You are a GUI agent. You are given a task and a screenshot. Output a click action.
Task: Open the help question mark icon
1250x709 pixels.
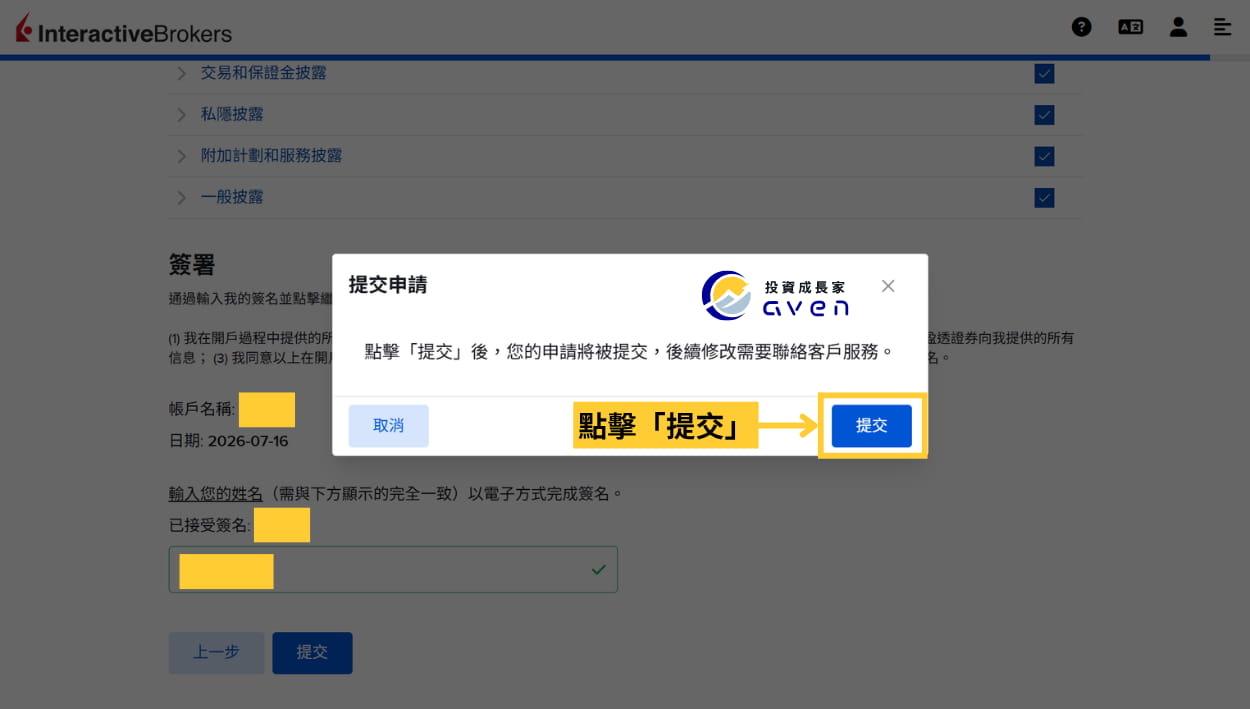click(1081, 27)
